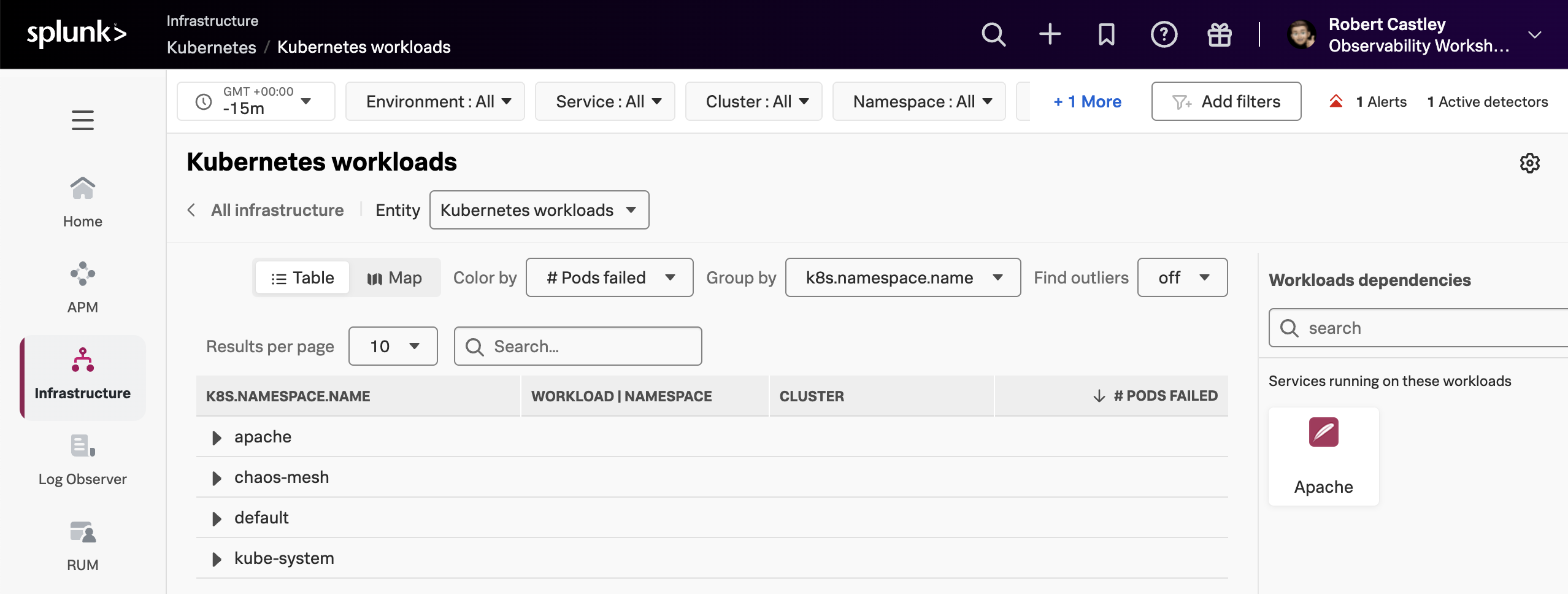This screenshot has height=594, width=1568.
Task: Switch to Map view
Action: click(x=394, y=278)
